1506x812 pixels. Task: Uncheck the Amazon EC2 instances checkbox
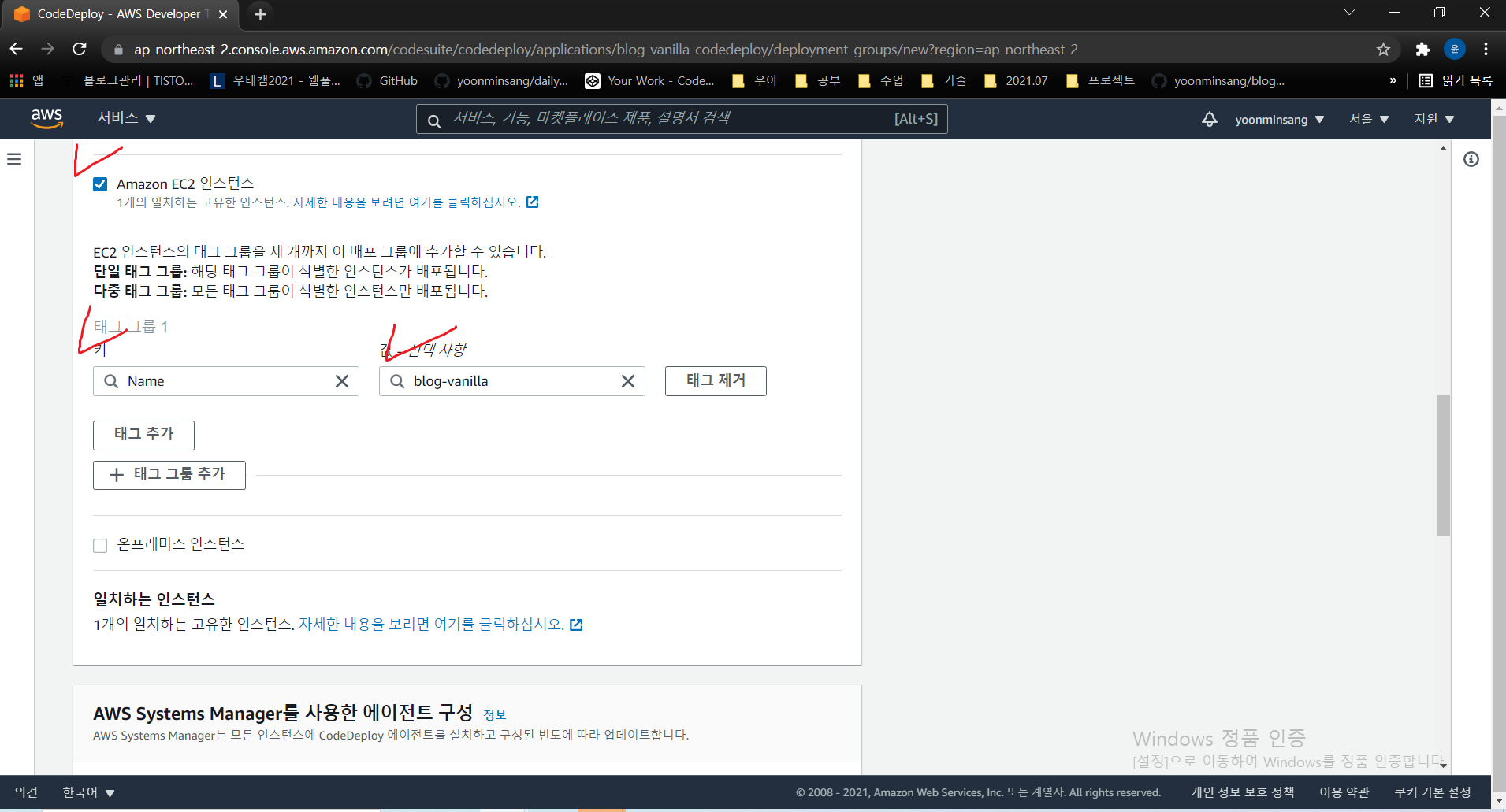point(100,184)
